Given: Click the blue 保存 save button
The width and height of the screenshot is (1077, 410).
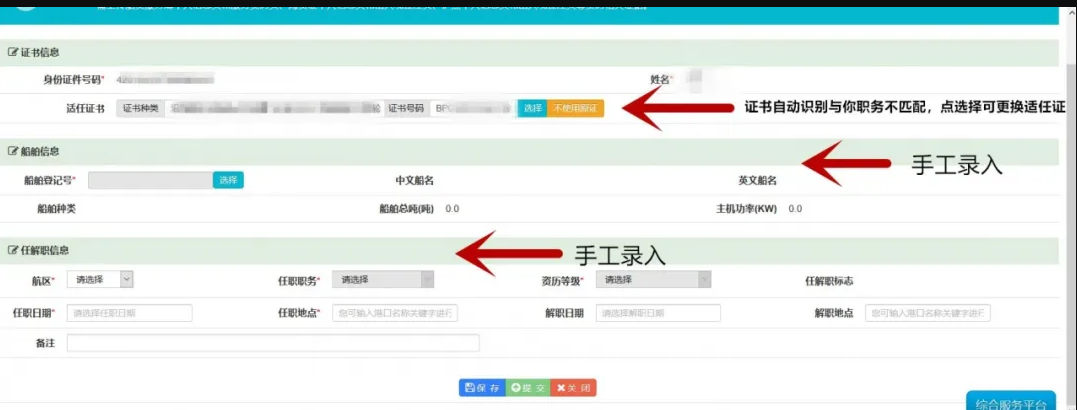Looking at the screenshot, I should [482, 388].
